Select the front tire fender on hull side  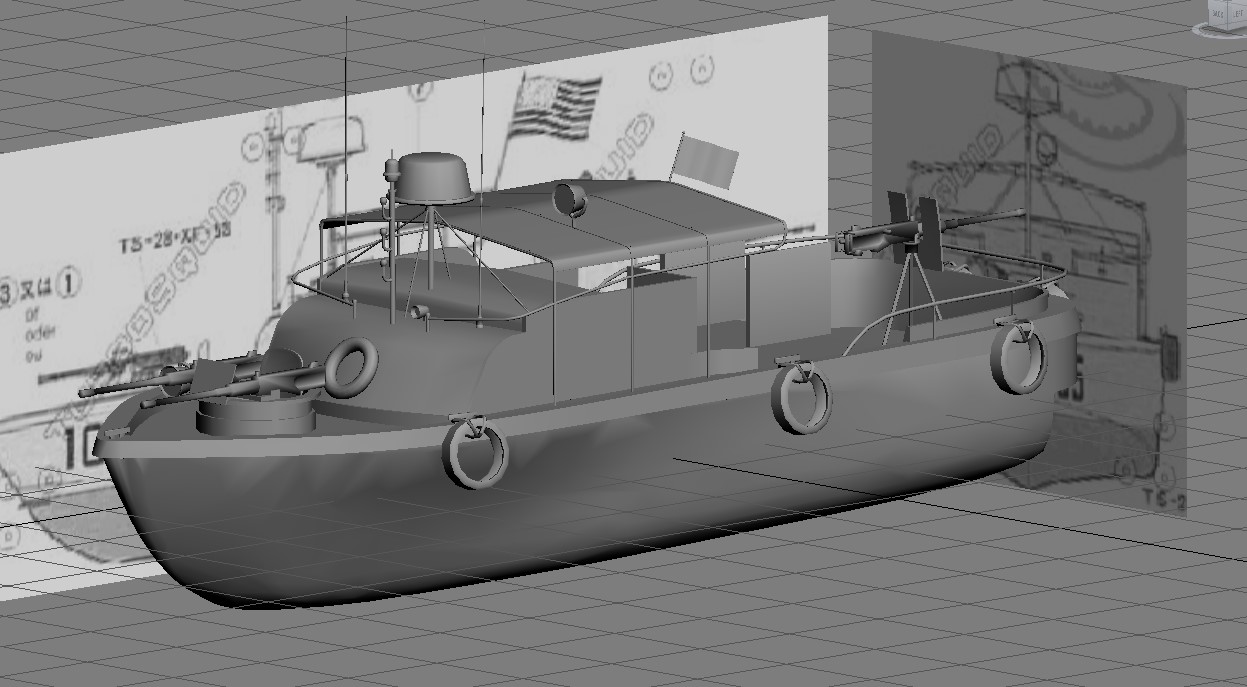pyautogui.click(x=475, y=453)
